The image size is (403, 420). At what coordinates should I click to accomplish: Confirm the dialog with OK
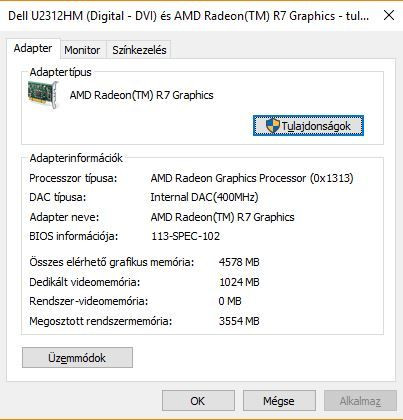[x=198, y=401]
